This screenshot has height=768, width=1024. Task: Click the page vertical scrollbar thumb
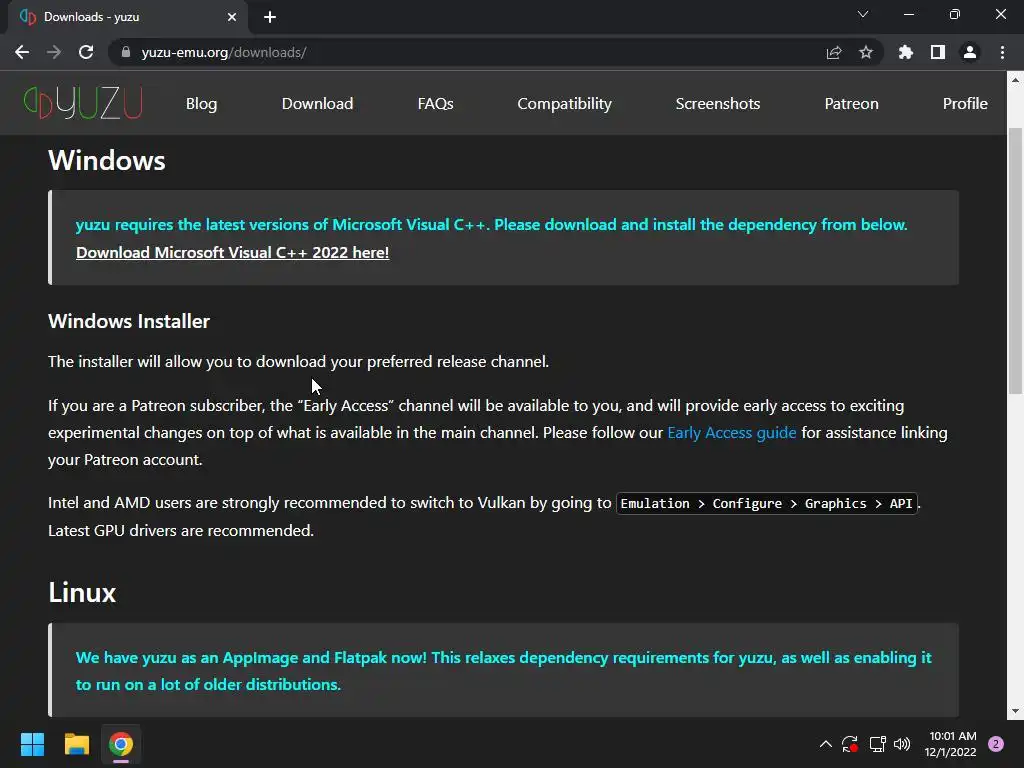click(x=1015, y=261)
